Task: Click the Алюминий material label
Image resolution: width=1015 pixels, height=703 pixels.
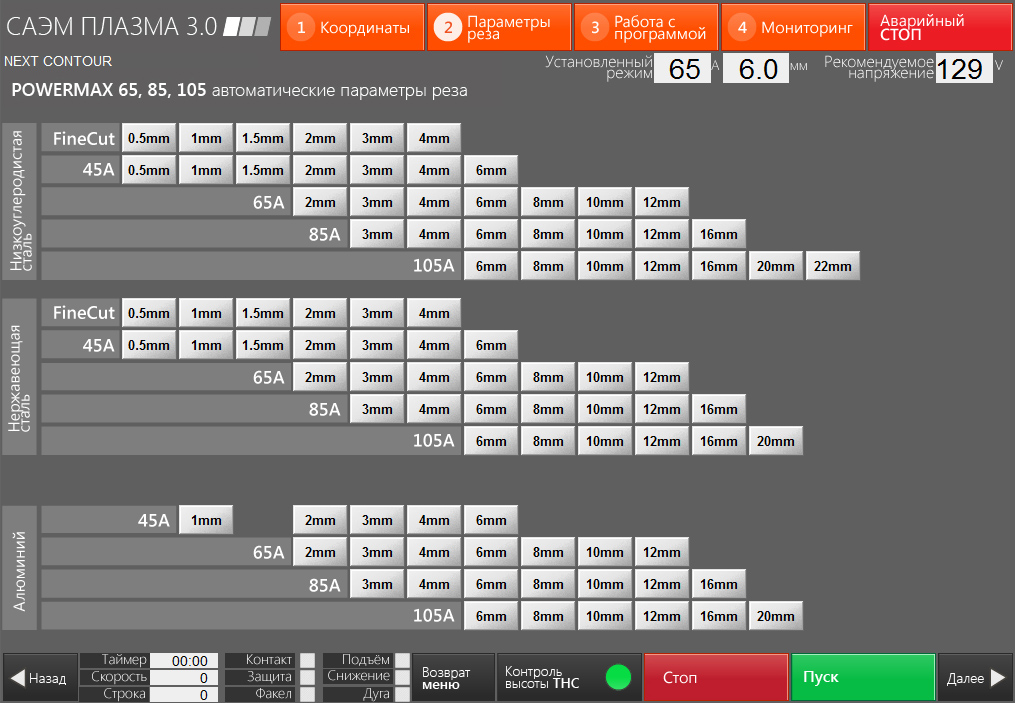Action: [x=19, y=568]
